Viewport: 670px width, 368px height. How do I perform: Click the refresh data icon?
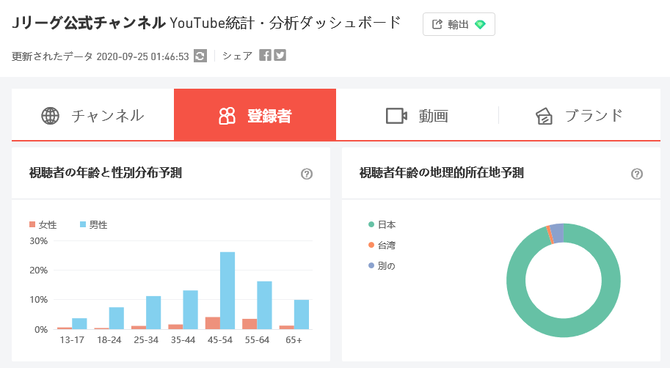click(200, 56)
